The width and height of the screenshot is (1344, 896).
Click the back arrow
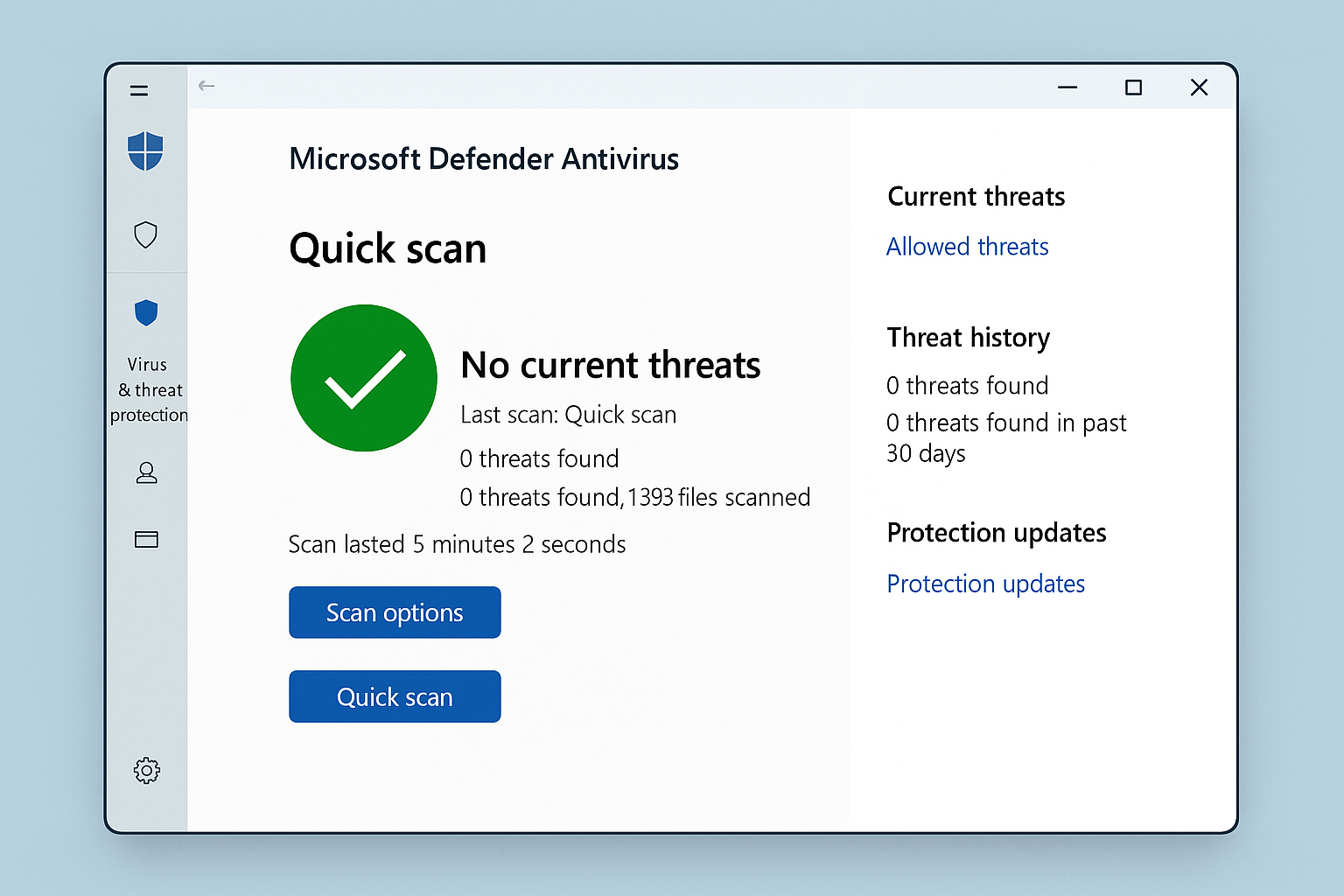206,86
